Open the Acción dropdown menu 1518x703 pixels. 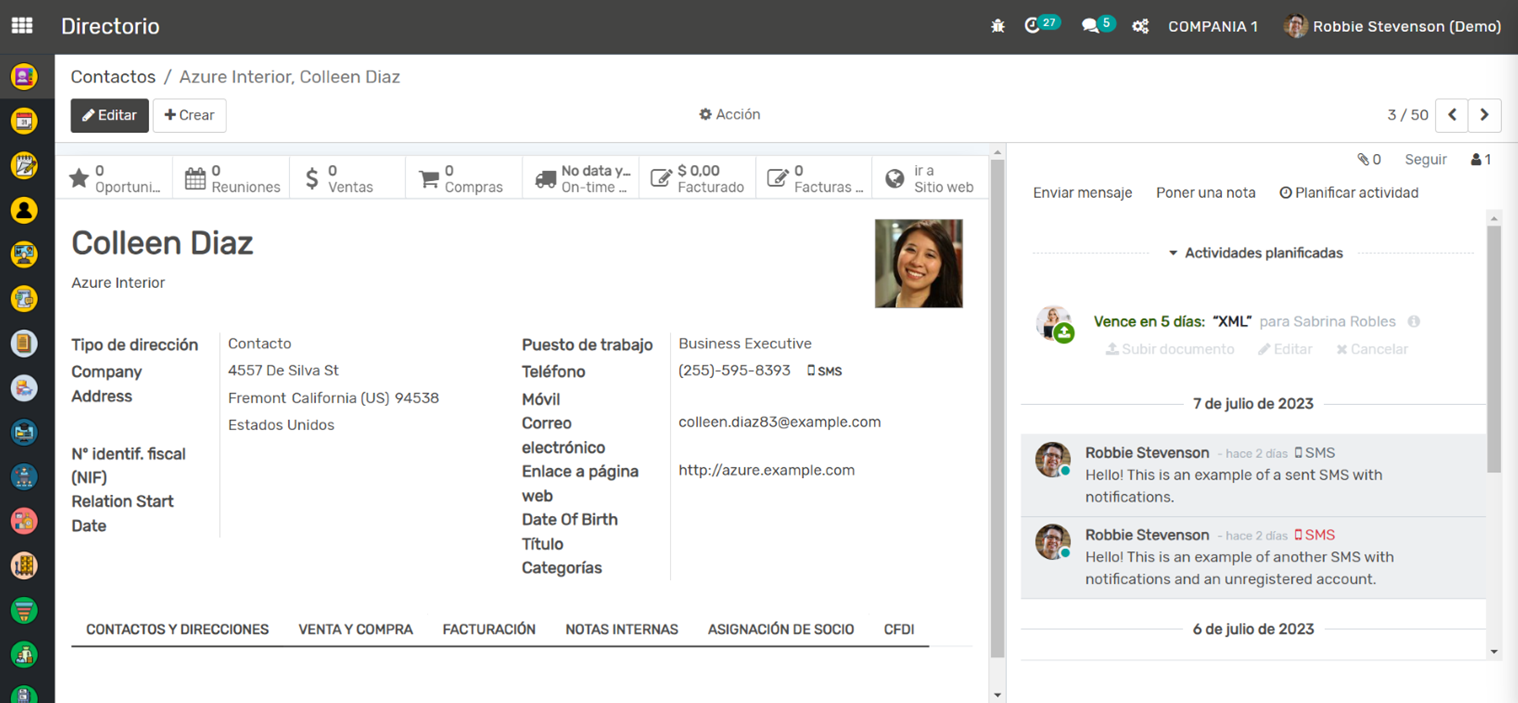pos(729,115)
